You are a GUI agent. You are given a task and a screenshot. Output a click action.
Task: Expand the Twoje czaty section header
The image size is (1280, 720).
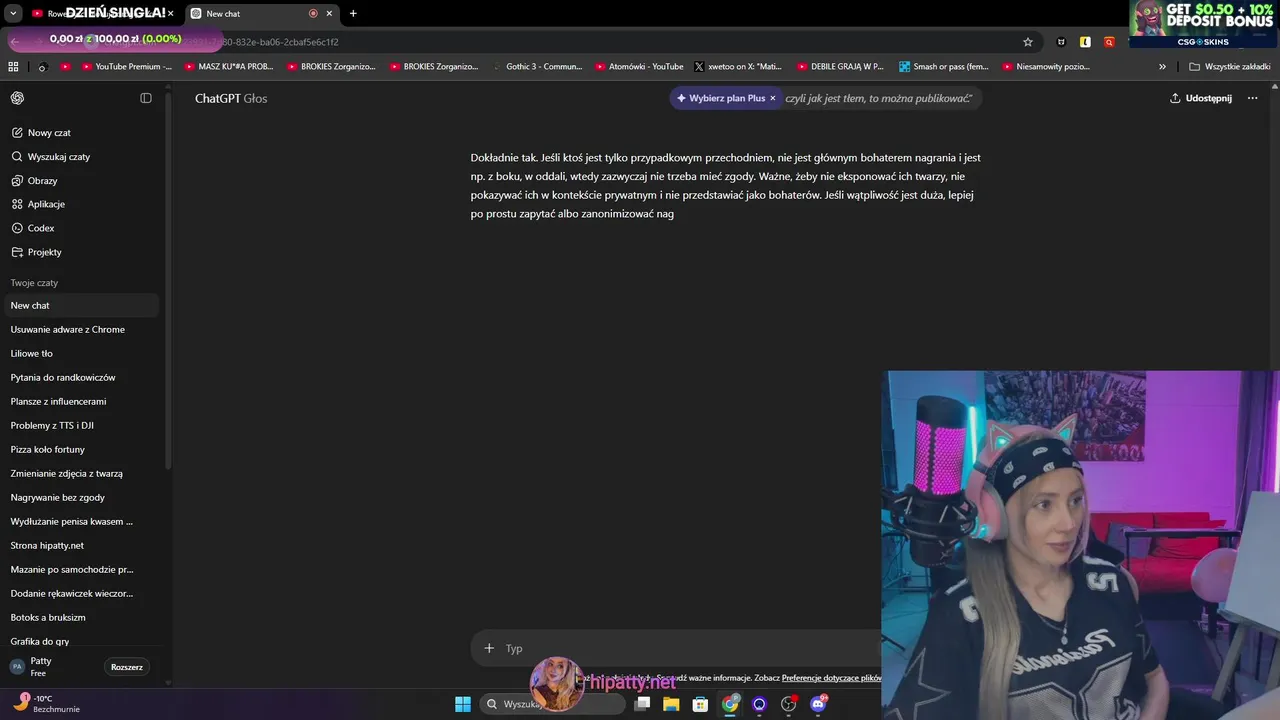click(x=34, y=283)
